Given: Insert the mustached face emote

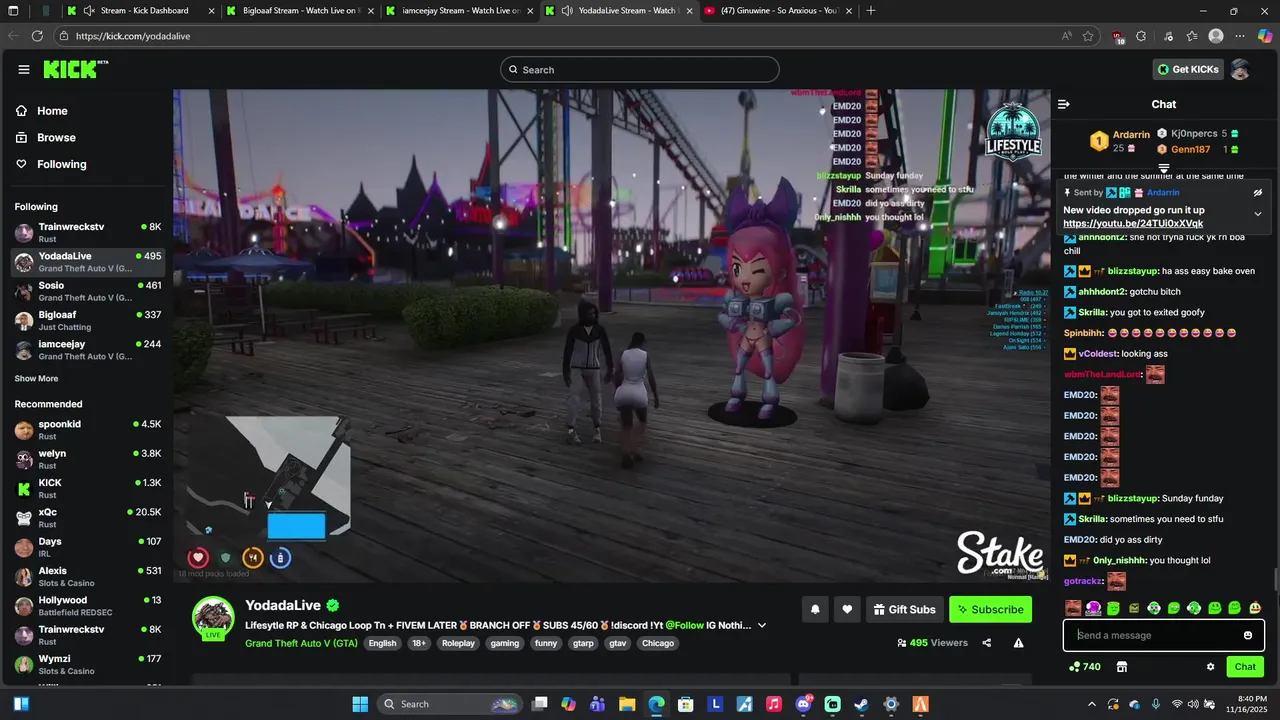Looking at the screenshot, I should pyautogui.click(x=1073, y=608).
